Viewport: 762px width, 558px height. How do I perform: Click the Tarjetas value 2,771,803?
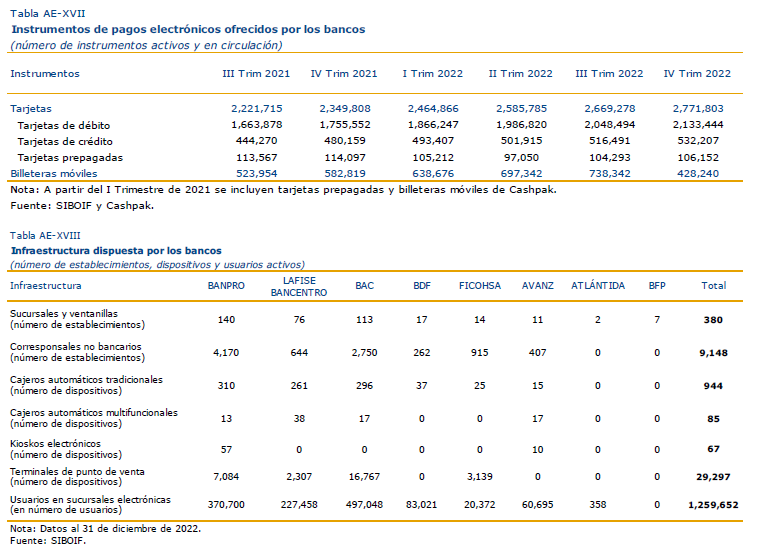[x=698, y=108]
